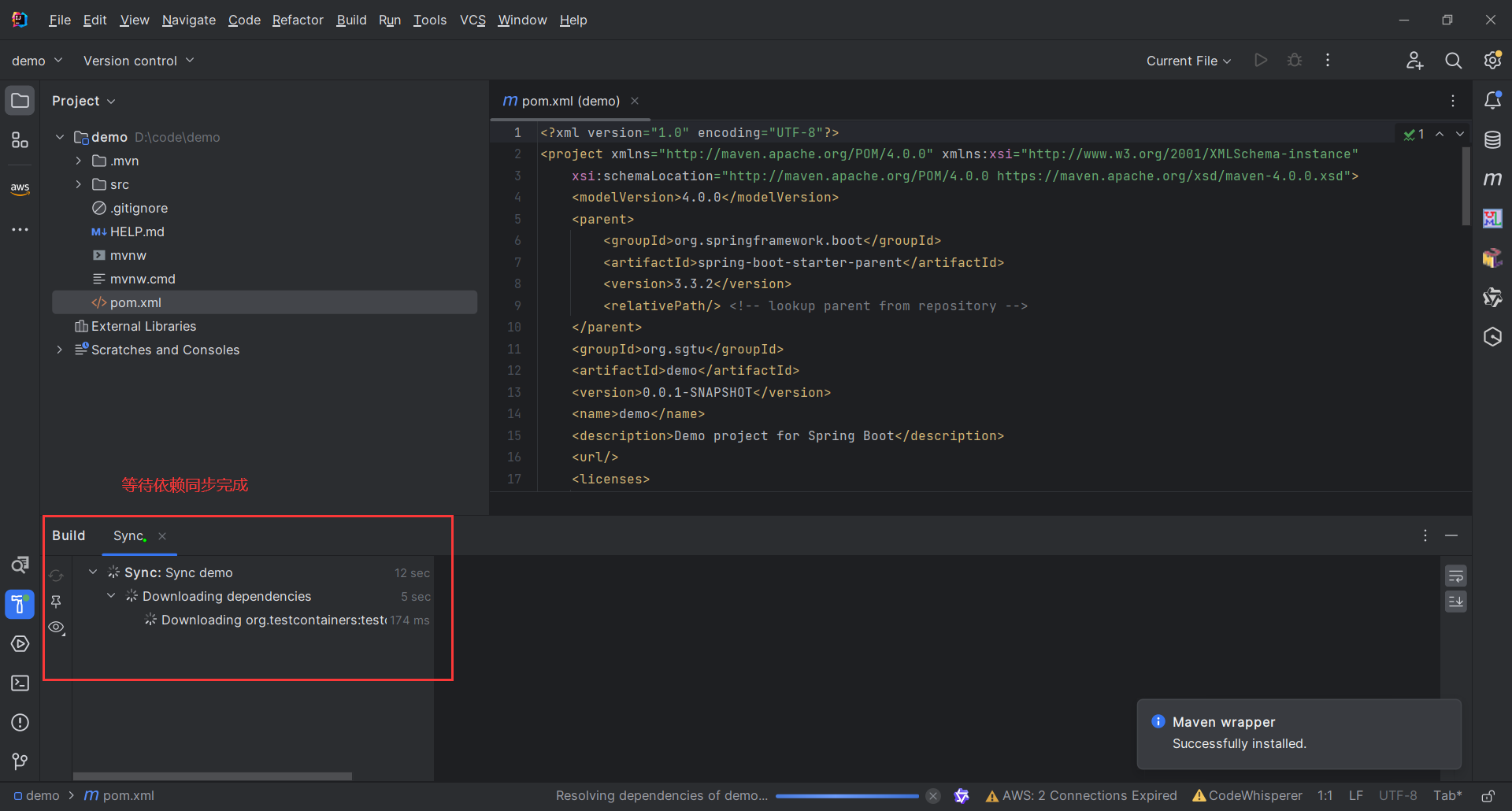Close the pom.xml editor tab
Screen dimensions: 1512x811
pyautogui.click(x=635, y=101)
